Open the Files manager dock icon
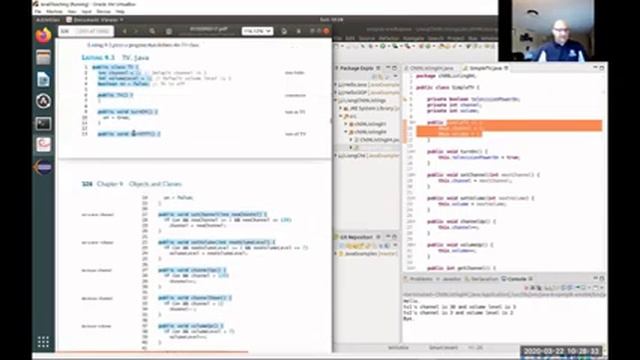Image resolution: width=640 pixels, height=360 pixels. click(x=43, y=58)
